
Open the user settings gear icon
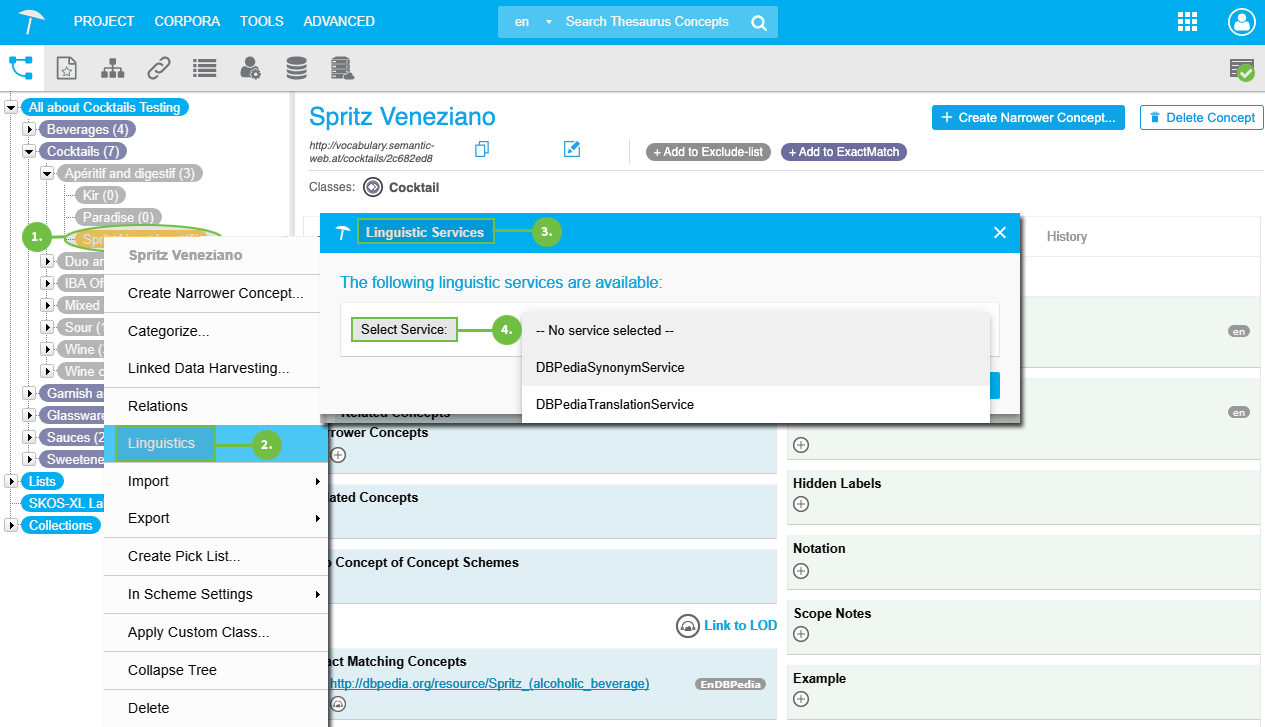[250, 68]
